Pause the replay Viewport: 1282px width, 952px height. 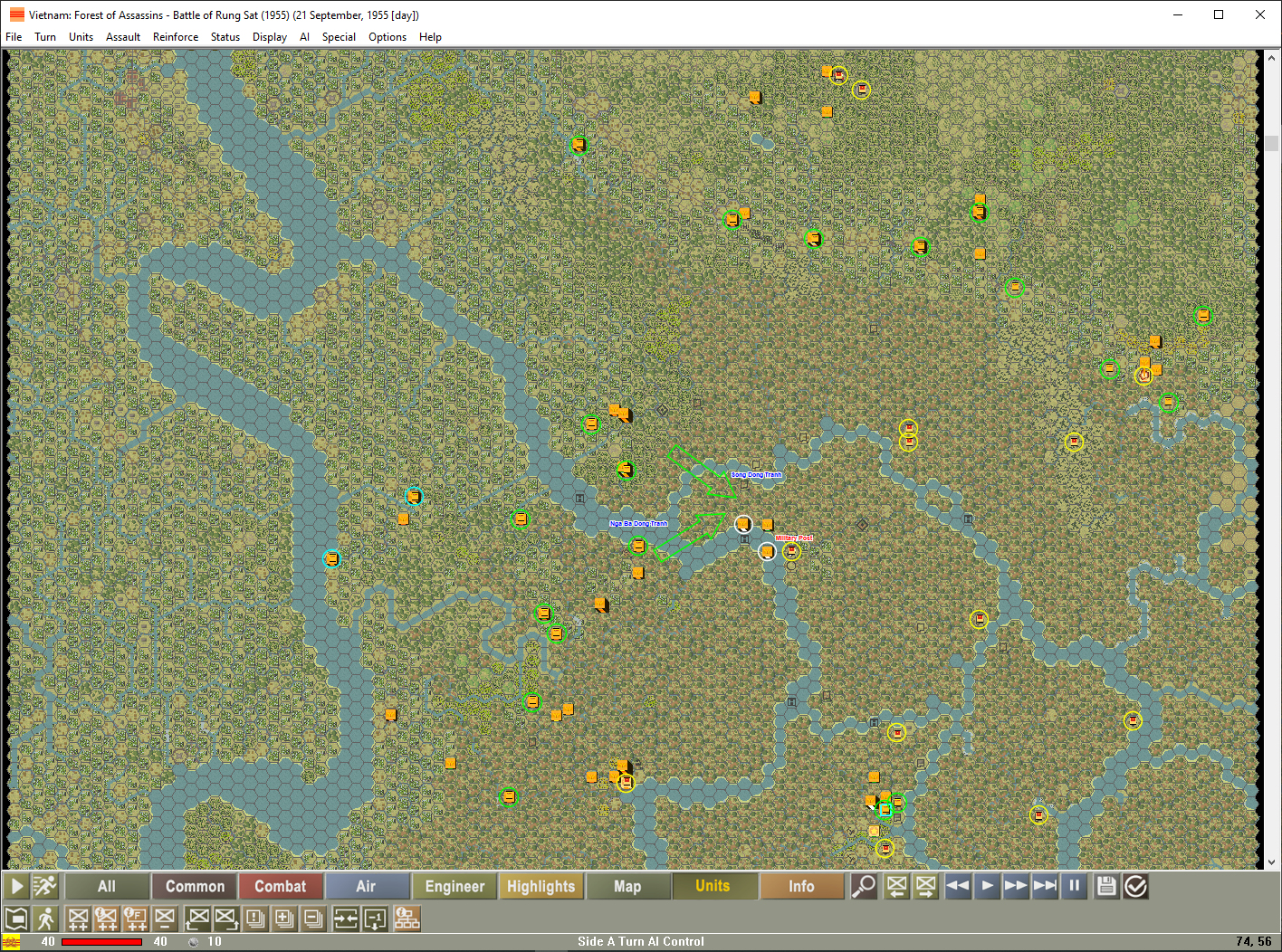1074,886
